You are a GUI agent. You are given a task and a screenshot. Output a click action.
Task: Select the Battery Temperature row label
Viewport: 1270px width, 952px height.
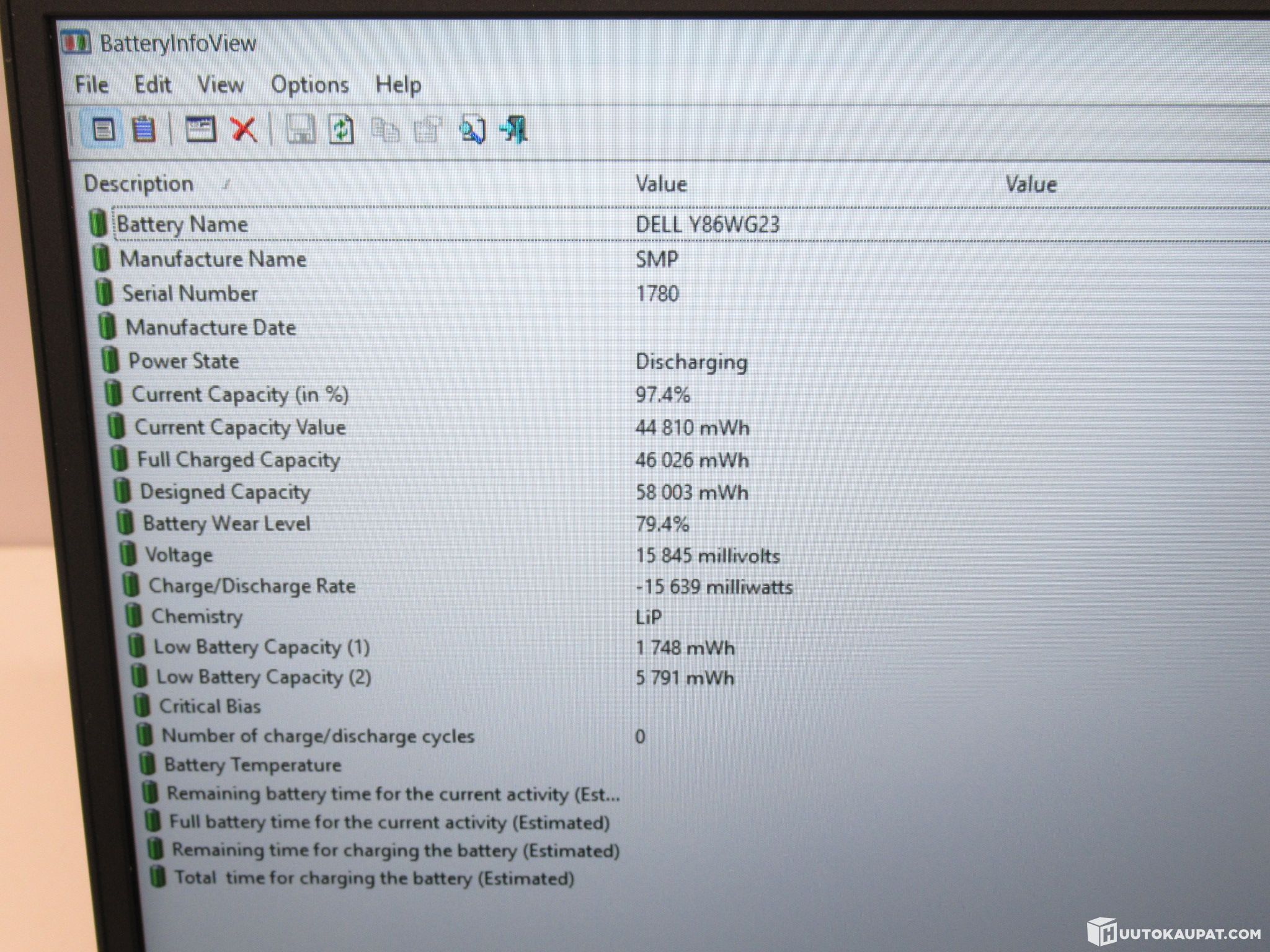pos(252,765)
